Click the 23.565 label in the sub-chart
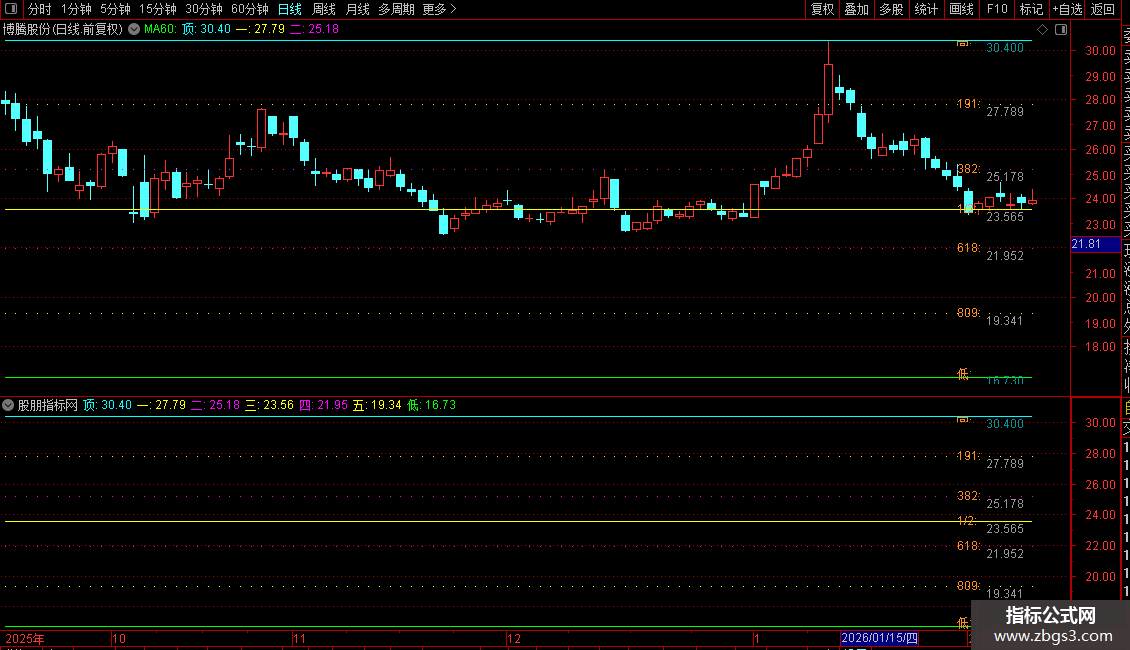The height and width of the screenshot is (650, 1130). click(x=1005, y=529)
